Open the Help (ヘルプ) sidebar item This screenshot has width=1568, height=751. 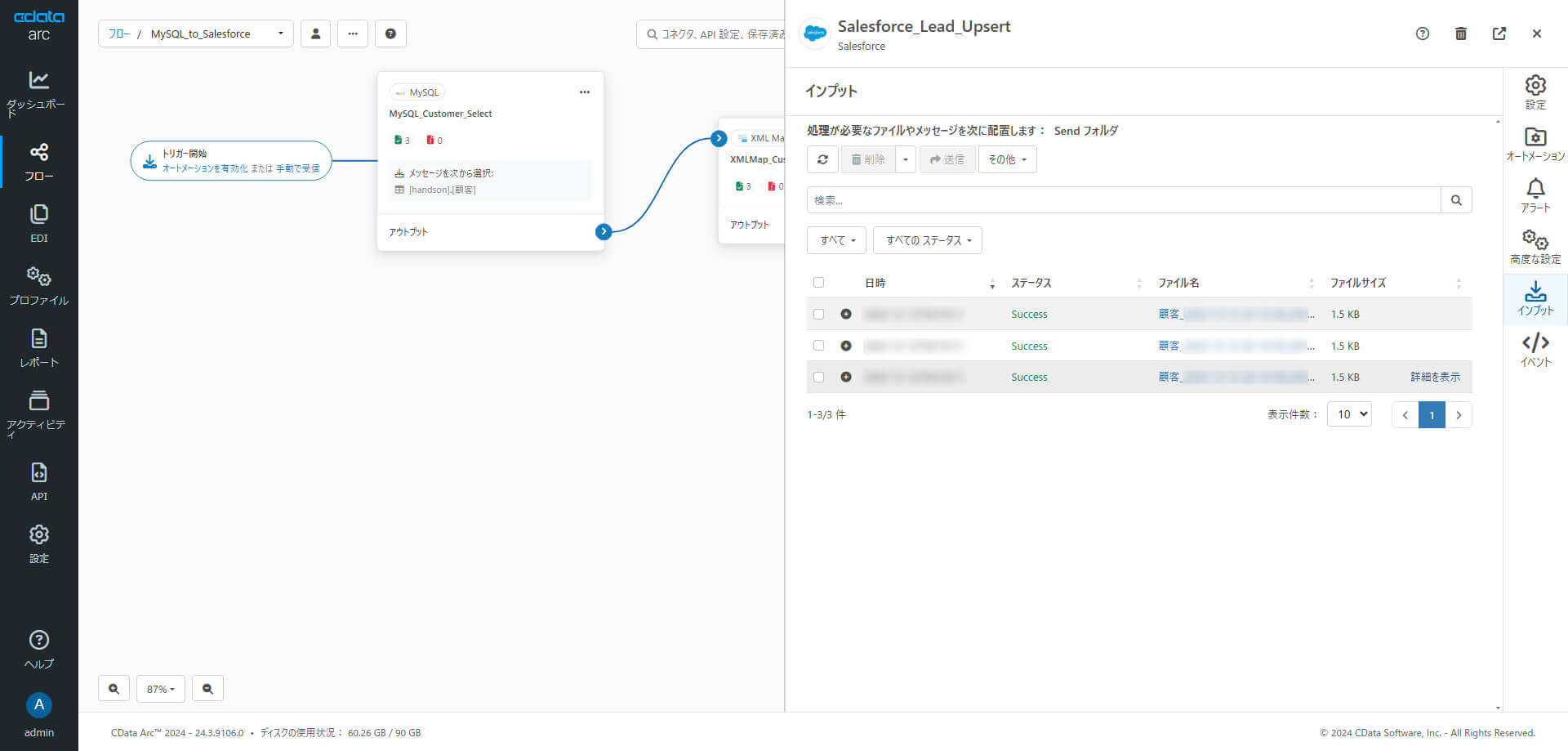click(38, 650)
